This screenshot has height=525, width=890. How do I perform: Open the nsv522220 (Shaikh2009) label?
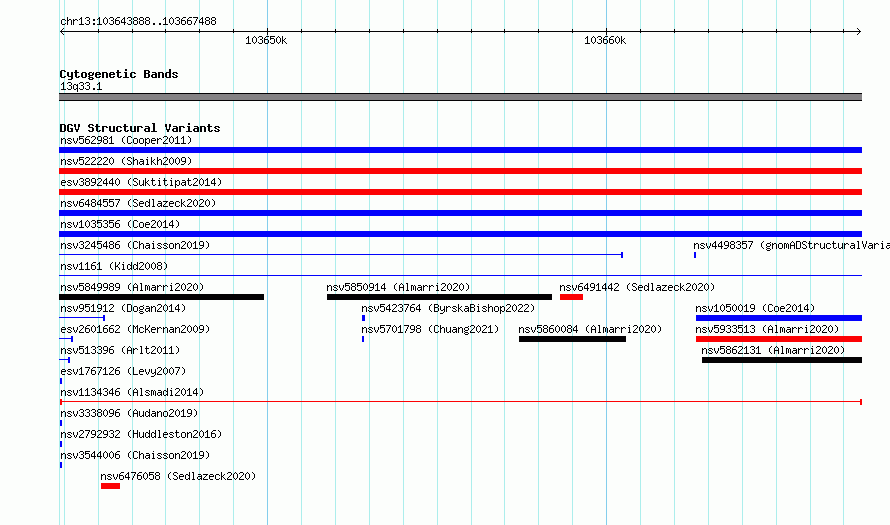pyautogui.click(x=126, y=161)
